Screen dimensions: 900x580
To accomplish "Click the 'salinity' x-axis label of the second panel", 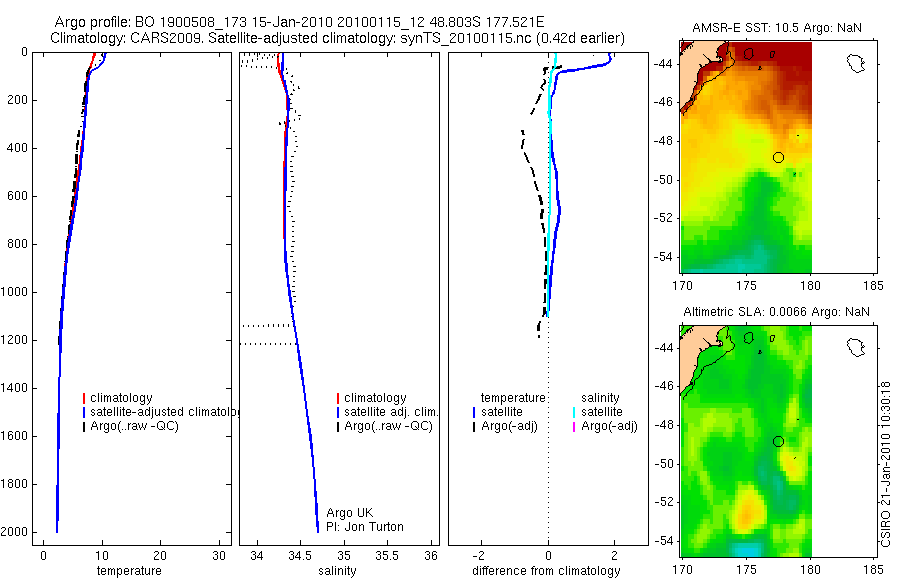I will tap(337, 571).
